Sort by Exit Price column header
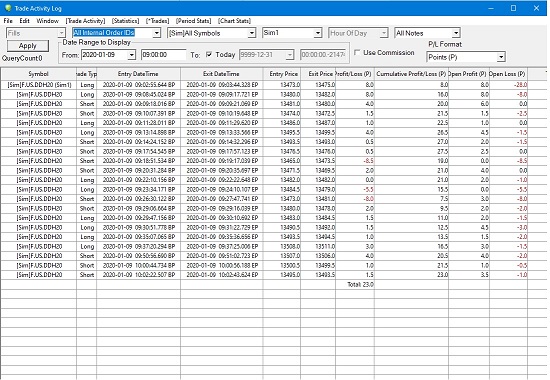550x380 pixels. pos(318,74)
